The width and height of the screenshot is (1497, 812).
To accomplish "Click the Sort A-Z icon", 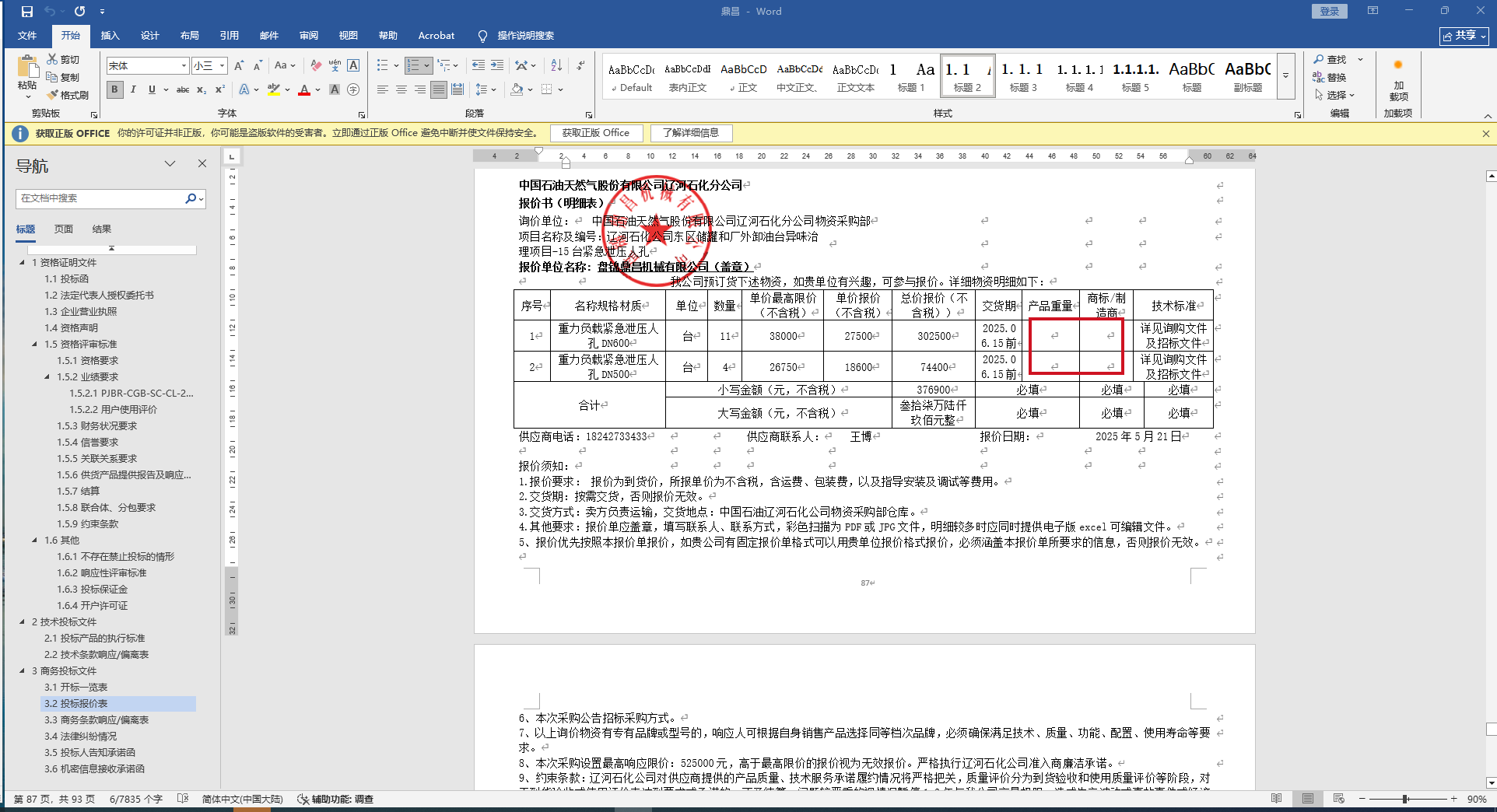I will (x=556, y=65).
